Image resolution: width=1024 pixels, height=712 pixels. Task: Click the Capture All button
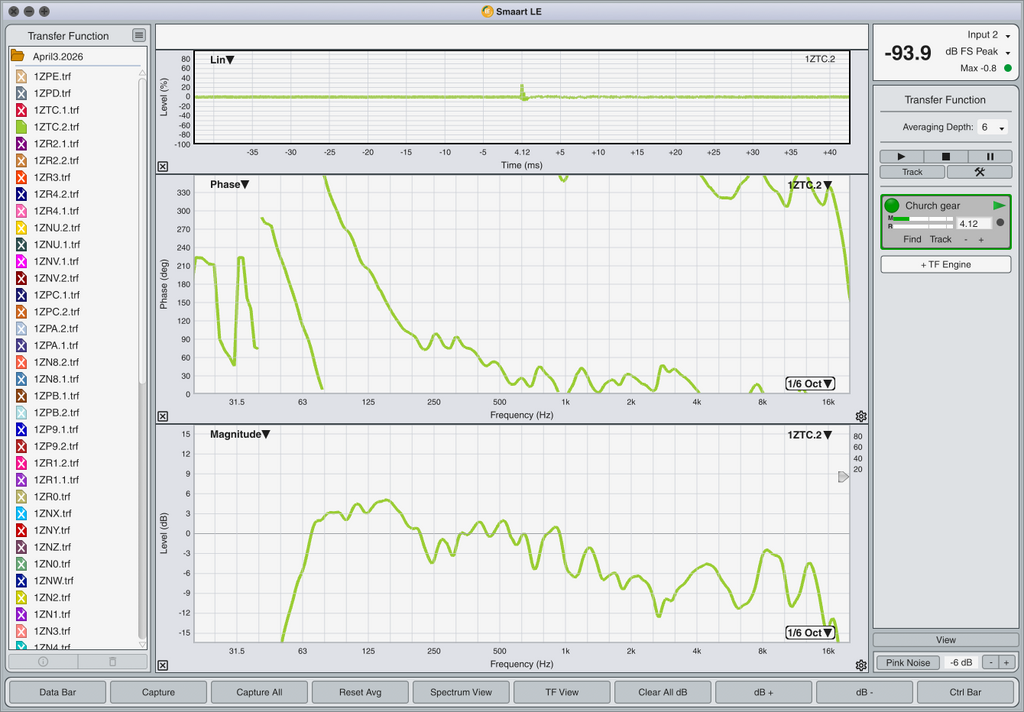point(259,692)
